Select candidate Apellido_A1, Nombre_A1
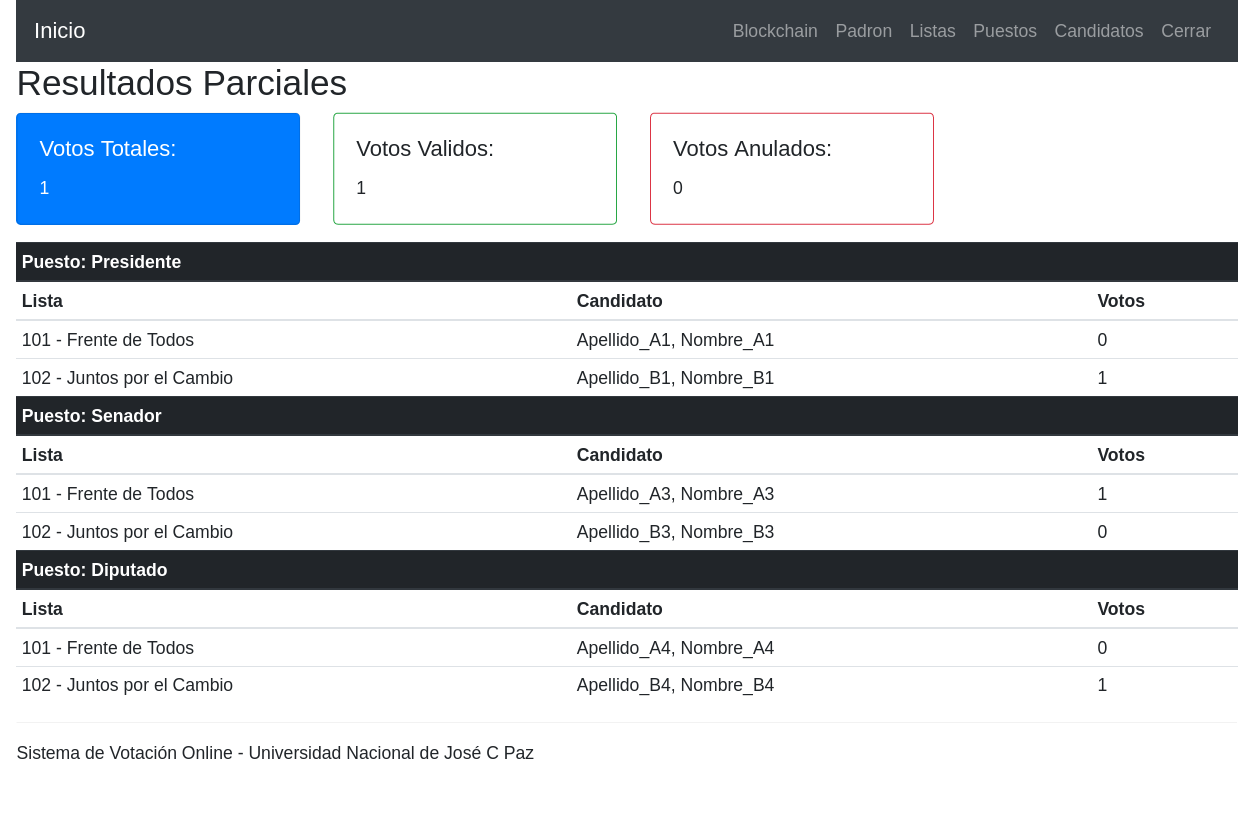This screenshot has width=1243, height=820. coord(675,340)
